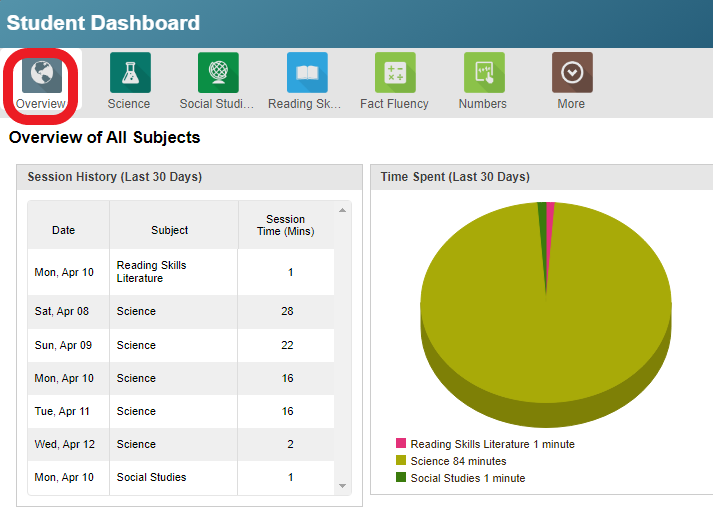Select the Science flask icon
Viewport: 713px width, 518px height.
click(x=129, y=73)
